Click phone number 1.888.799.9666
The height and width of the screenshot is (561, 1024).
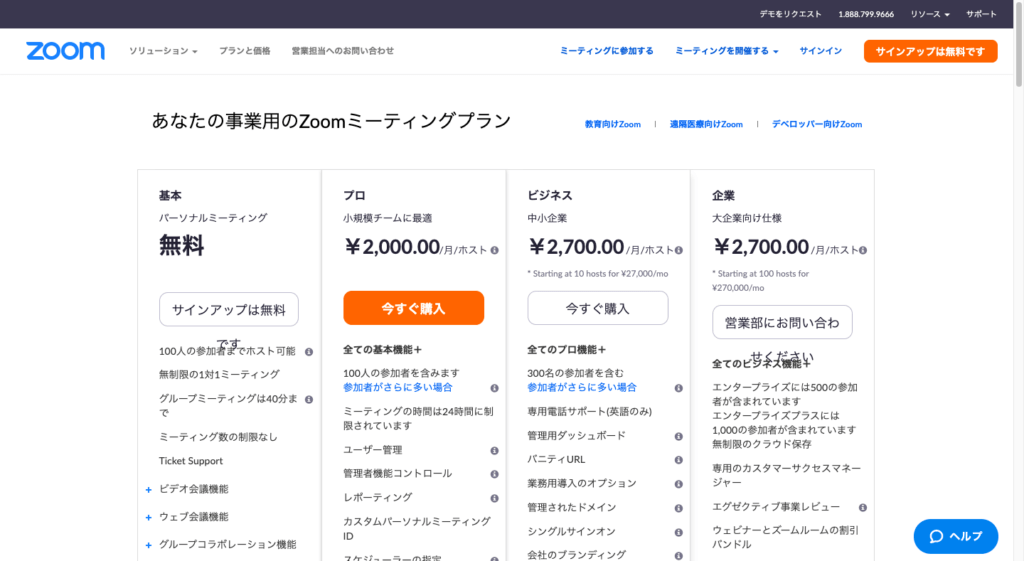(866, 14)
